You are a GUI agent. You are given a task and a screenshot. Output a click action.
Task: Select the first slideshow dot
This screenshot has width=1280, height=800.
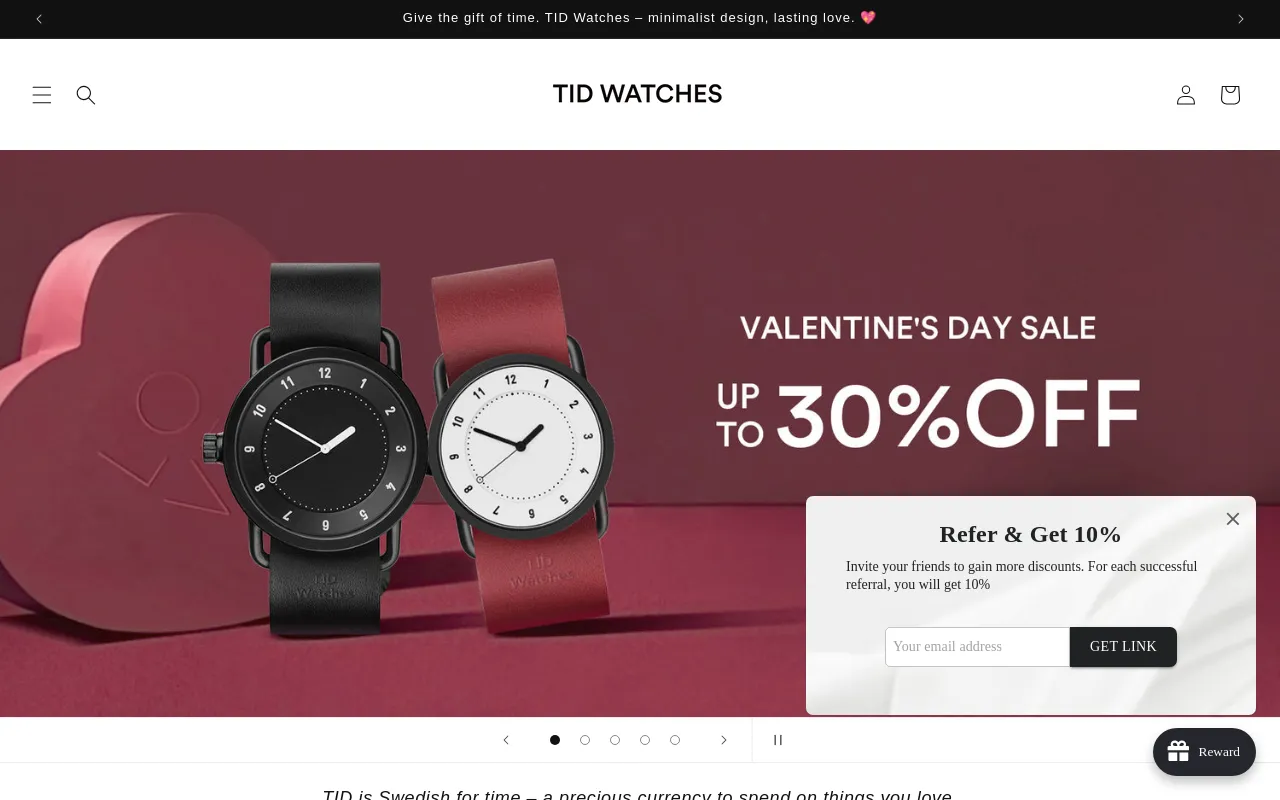pos(555,740)
